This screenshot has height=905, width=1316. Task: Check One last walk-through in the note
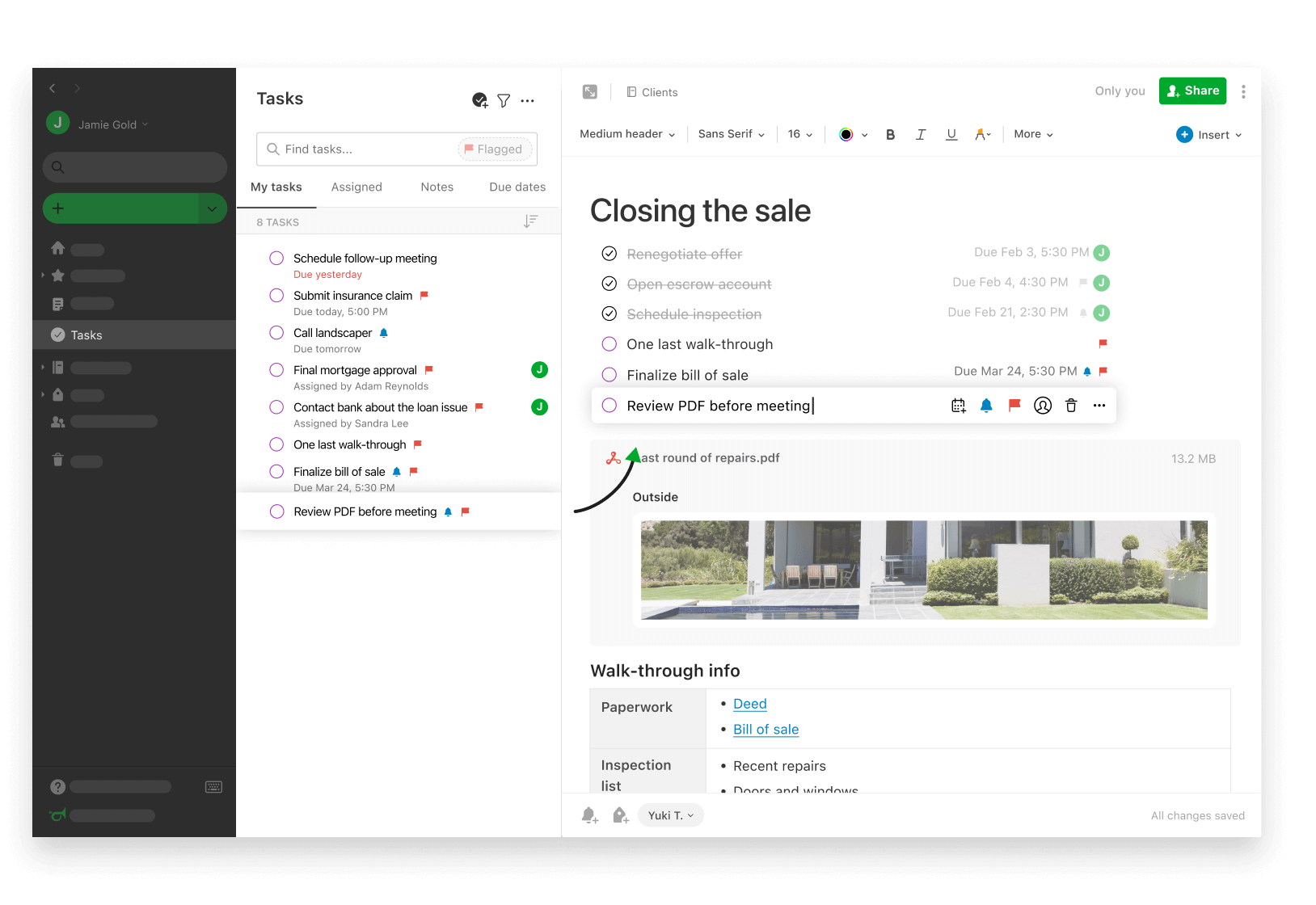[609, 344]
